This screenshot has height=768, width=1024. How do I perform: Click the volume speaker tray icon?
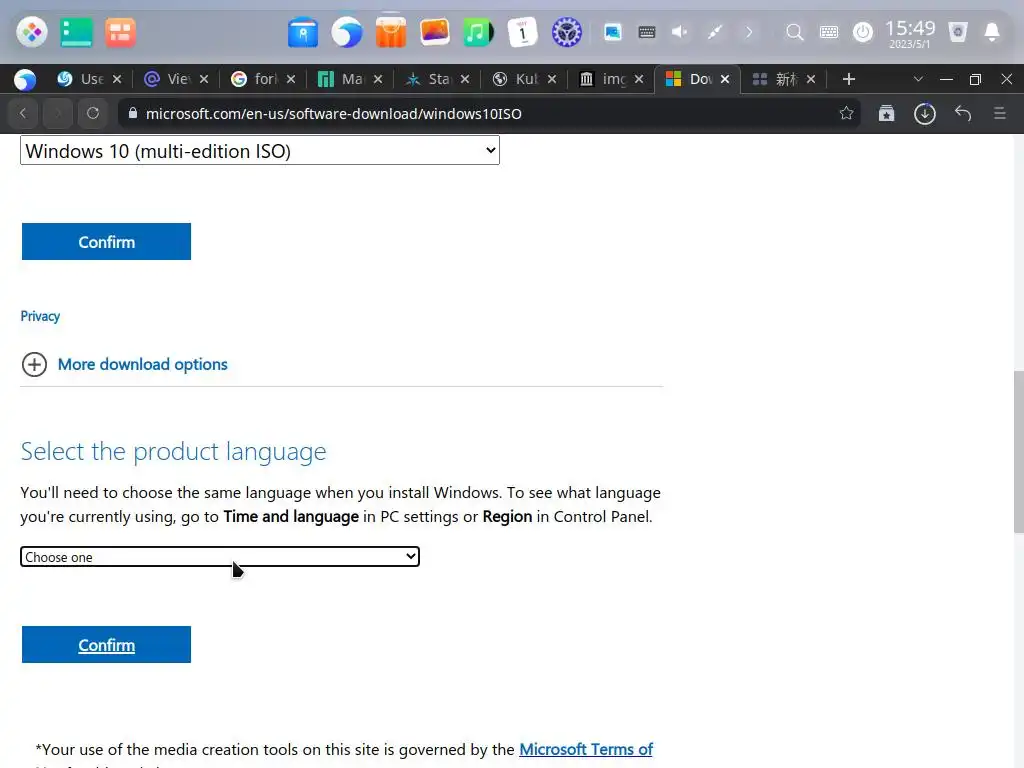(x=680, y=32)
